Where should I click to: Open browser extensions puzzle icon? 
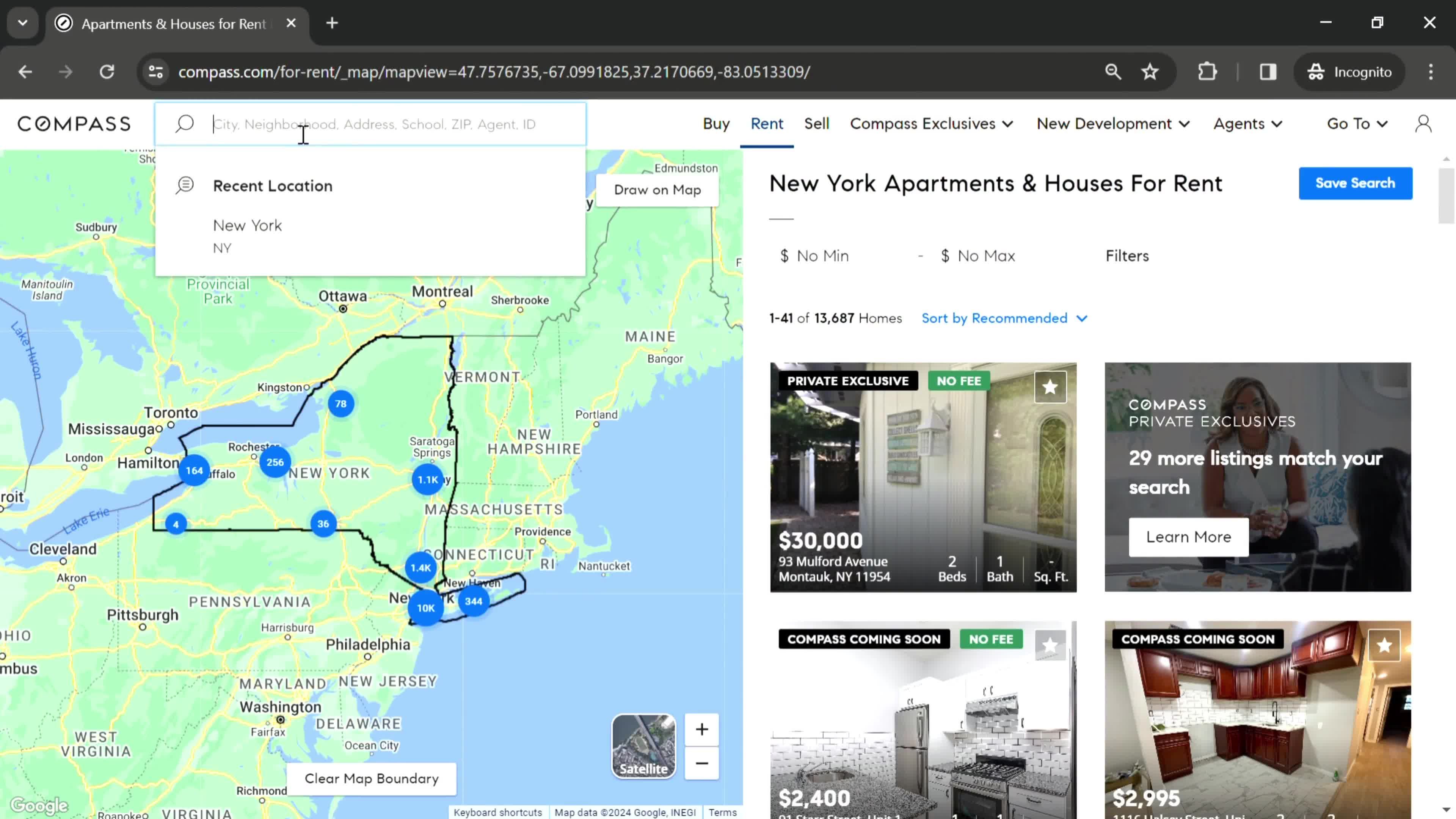point(1207,72)
